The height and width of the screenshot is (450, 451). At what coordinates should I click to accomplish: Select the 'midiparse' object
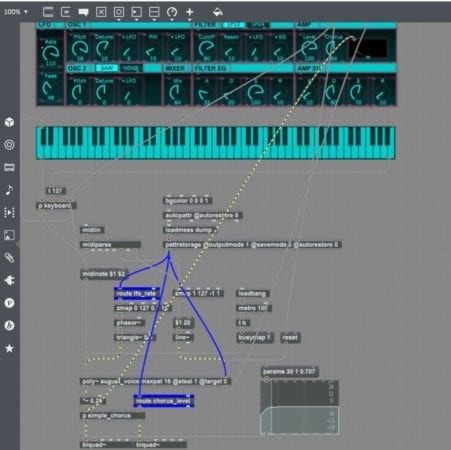pyautogui.click(x=110, y=245)
